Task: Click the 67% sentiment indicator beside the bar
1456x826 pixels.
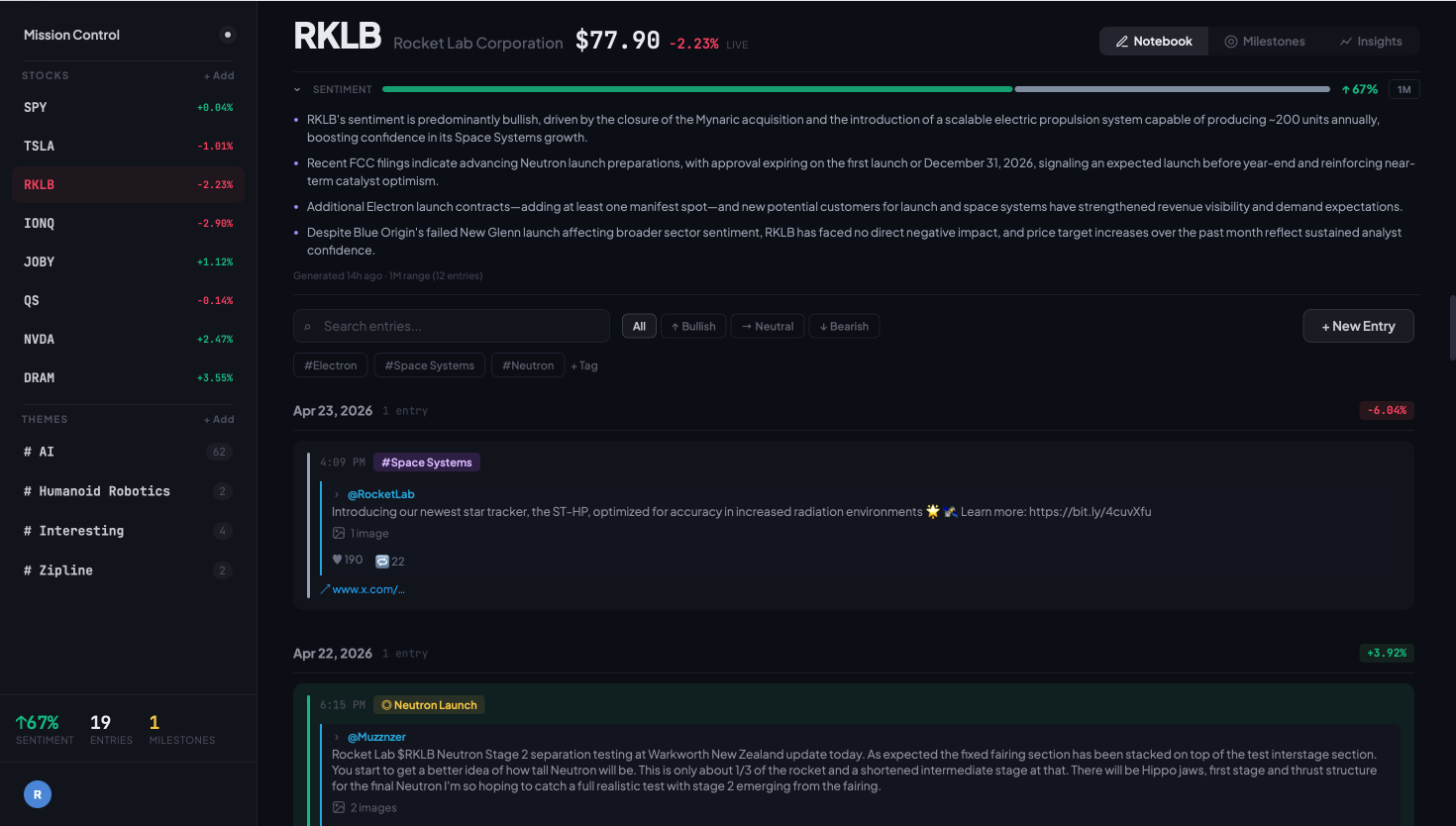Action: (x=1359, y=89)
